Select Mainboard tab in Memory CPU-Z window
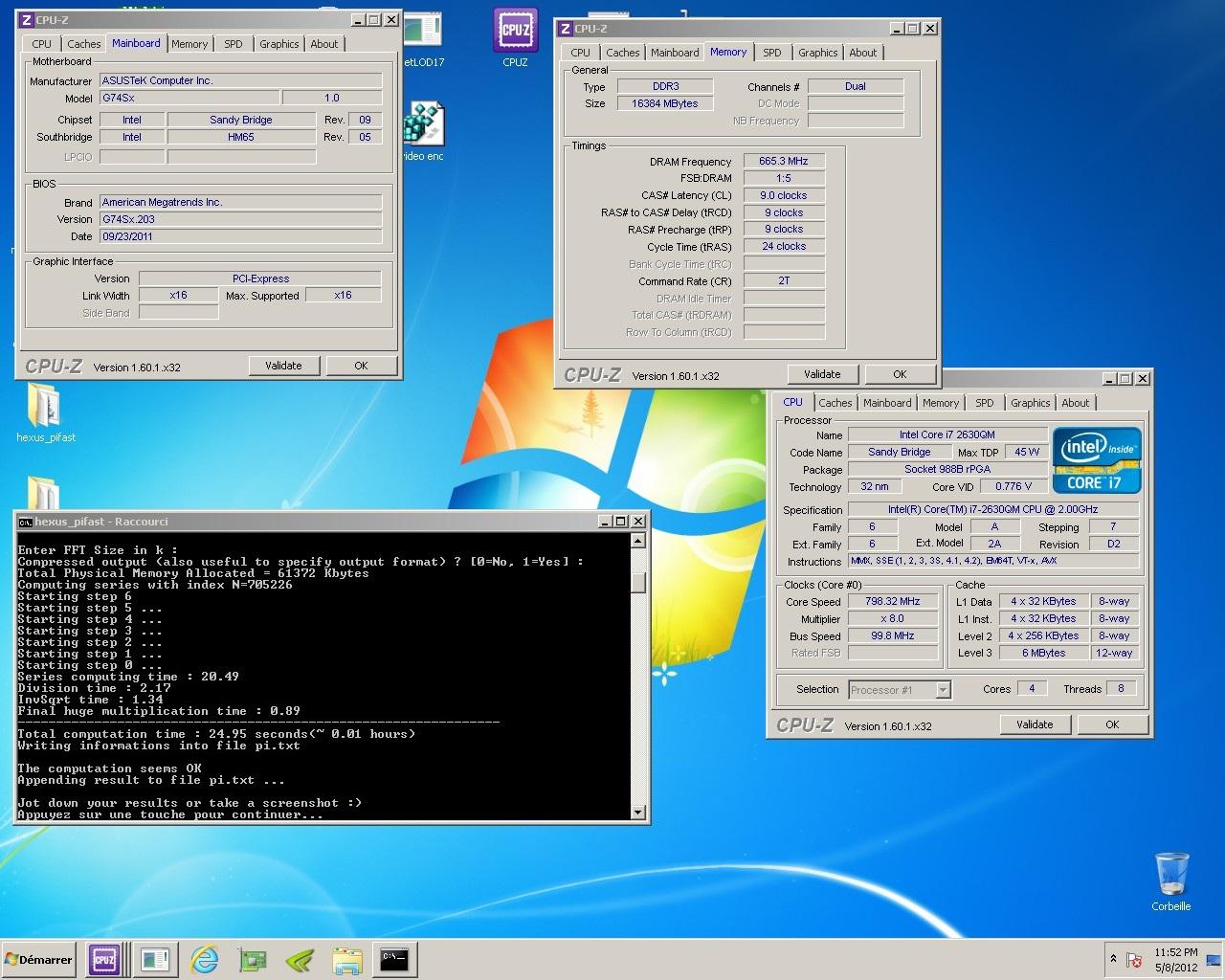Viewport: 1225px width, 980px height. [x=675, y=53]
